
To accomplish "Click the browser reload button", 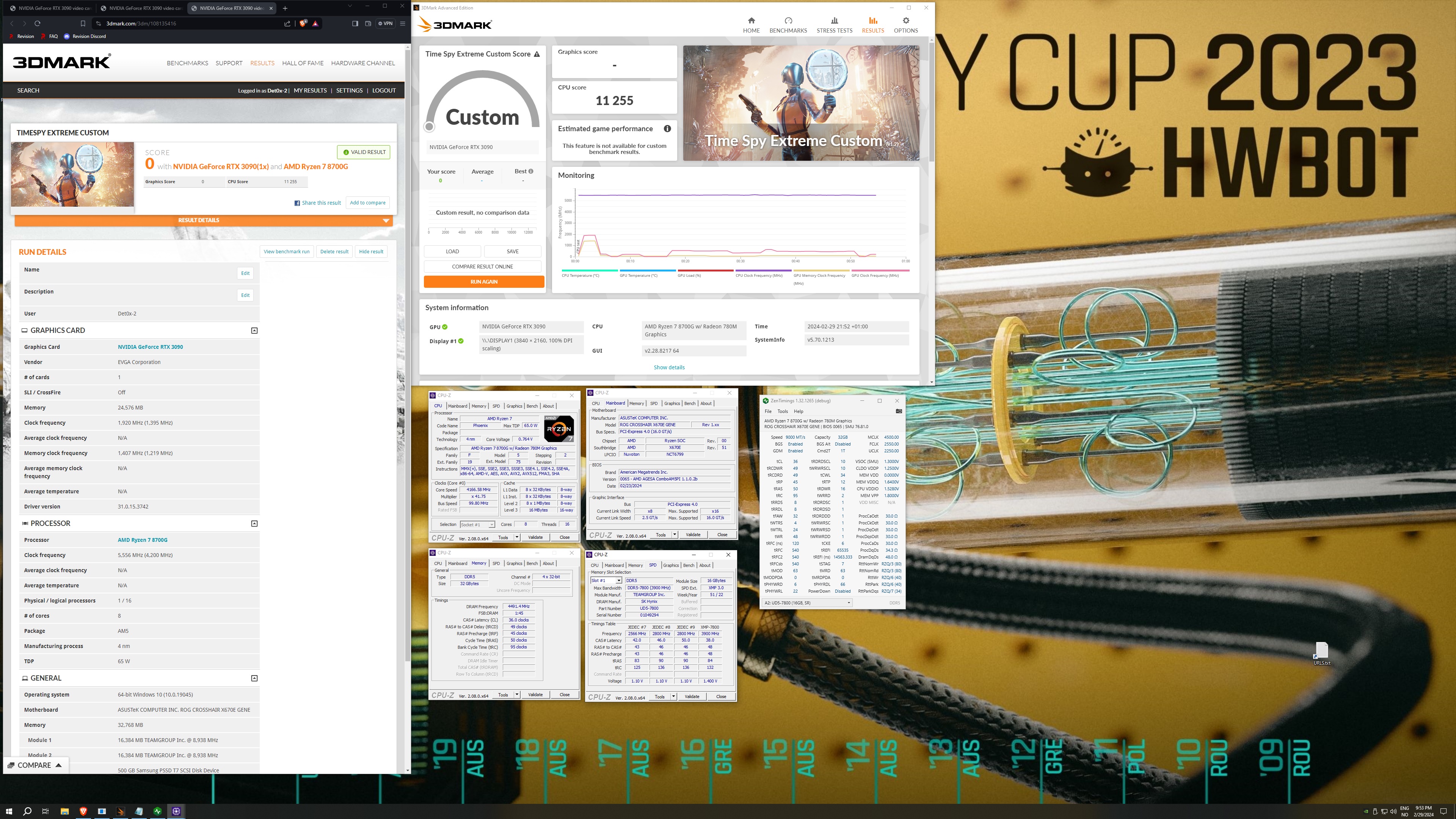I will 37,23.
